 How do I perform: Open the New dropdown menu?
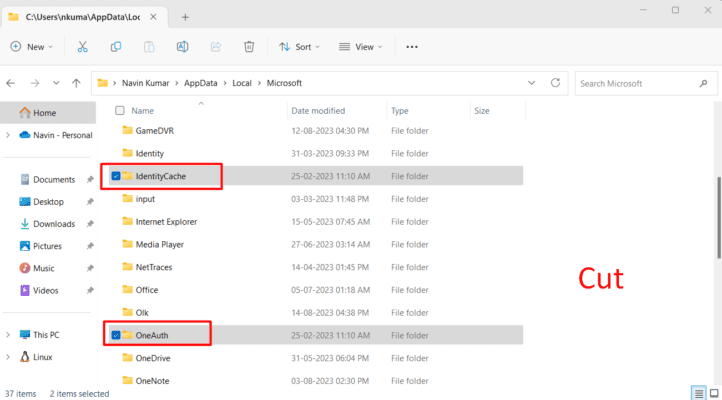click(x=31, y=46)
